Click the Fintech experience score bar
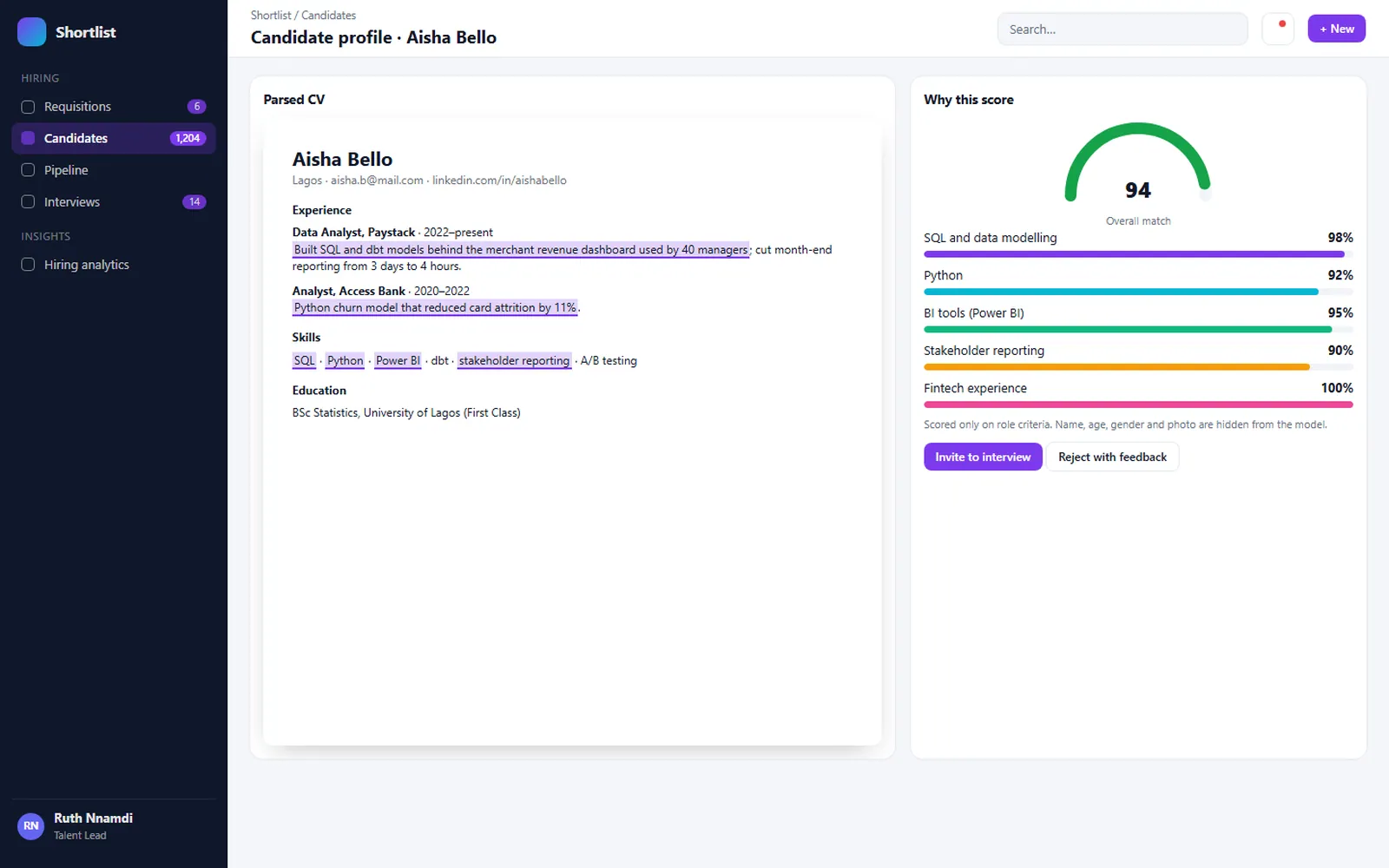The image size is (1389, 868). click(1138, 404)
